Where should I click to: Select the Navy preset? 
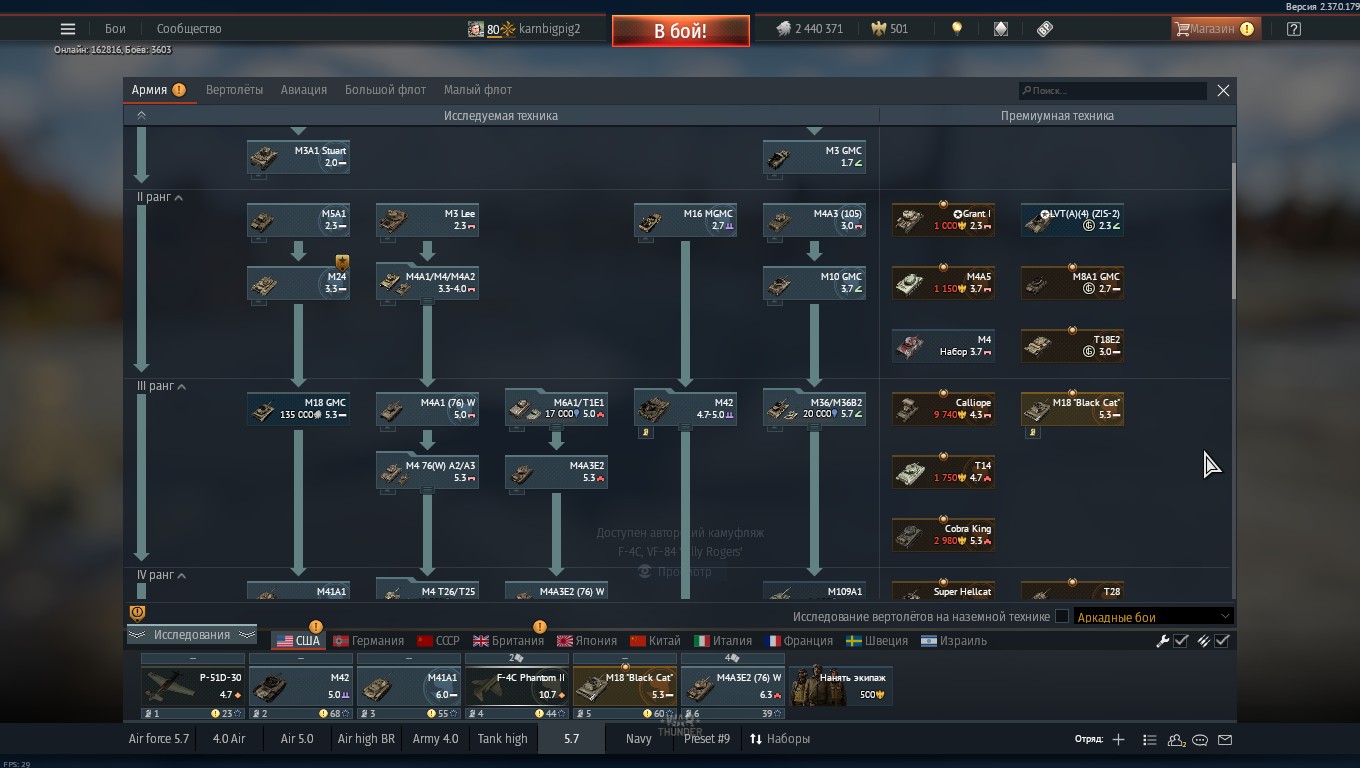coord(639,739)
